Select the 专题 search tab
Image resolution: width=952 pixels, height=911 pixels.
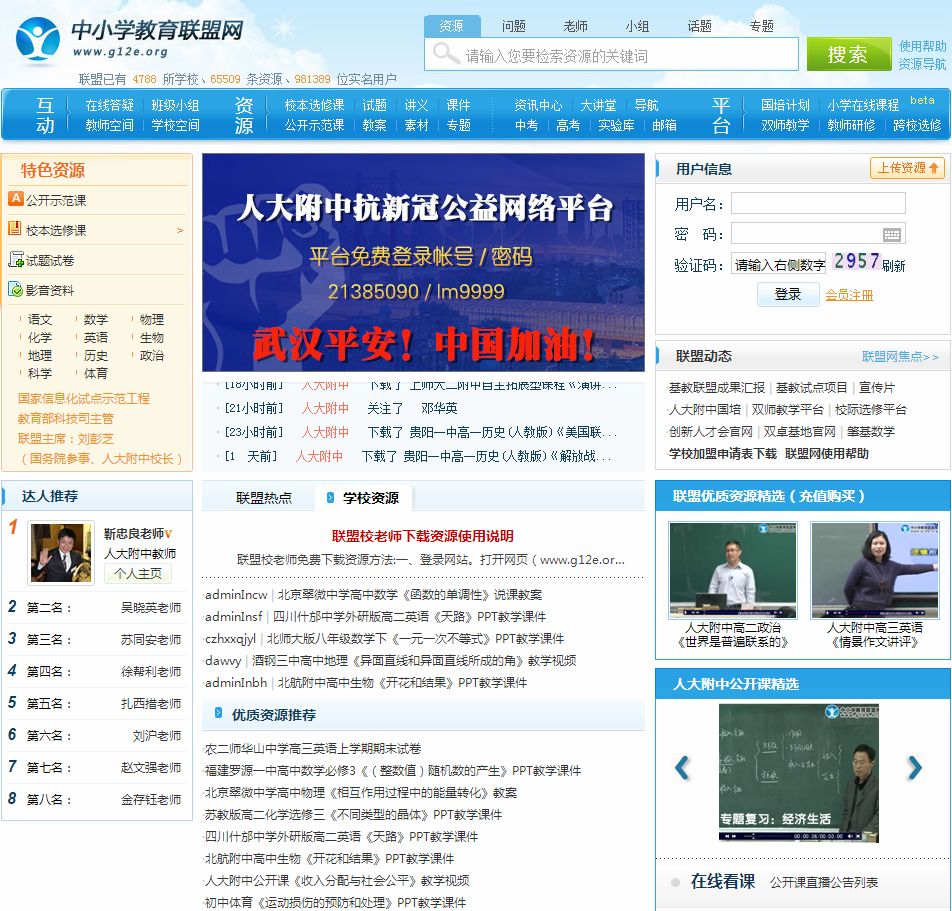761,26
